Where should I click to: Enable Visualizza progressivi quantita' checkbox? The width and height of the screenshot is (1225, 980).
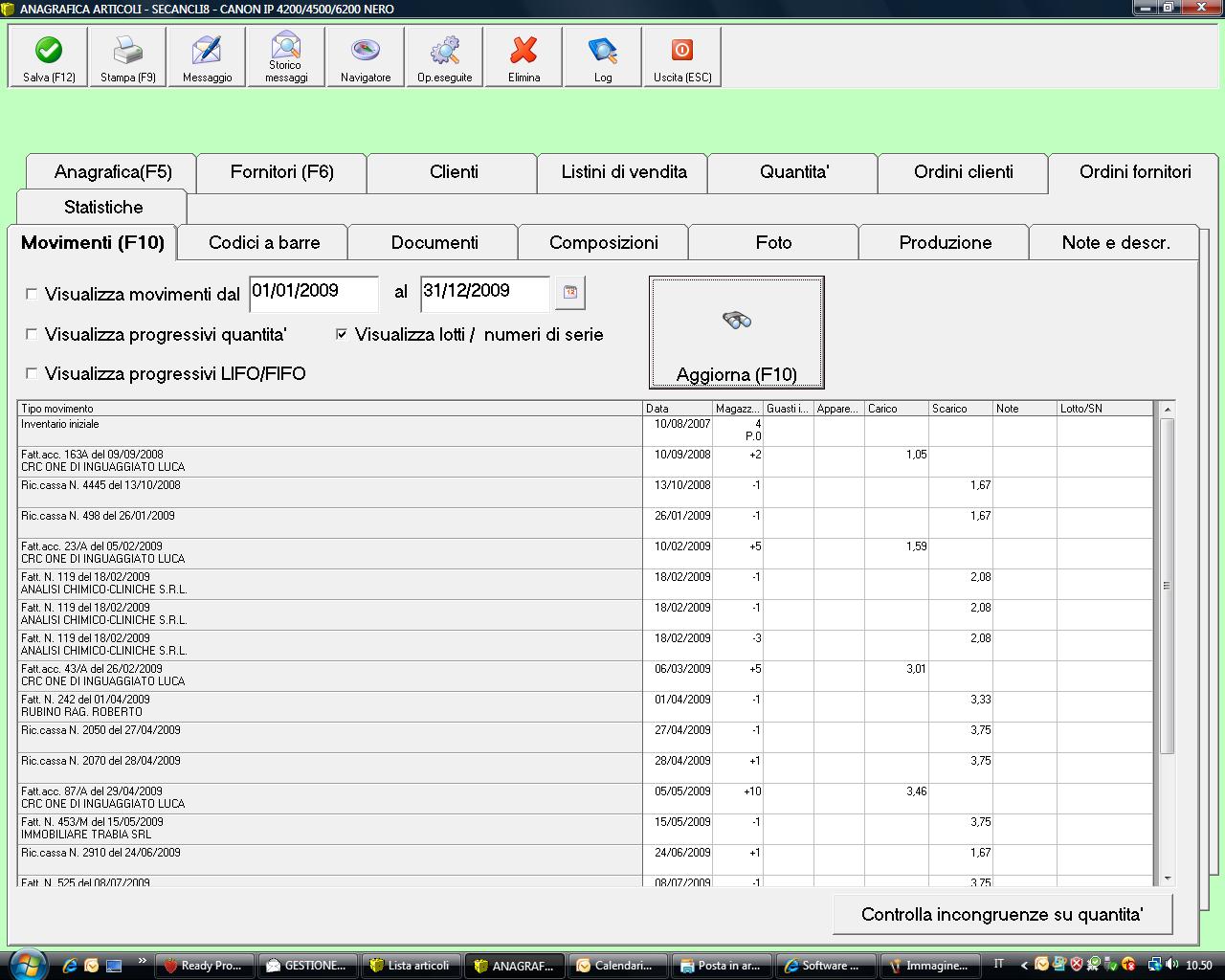[32, 334]
